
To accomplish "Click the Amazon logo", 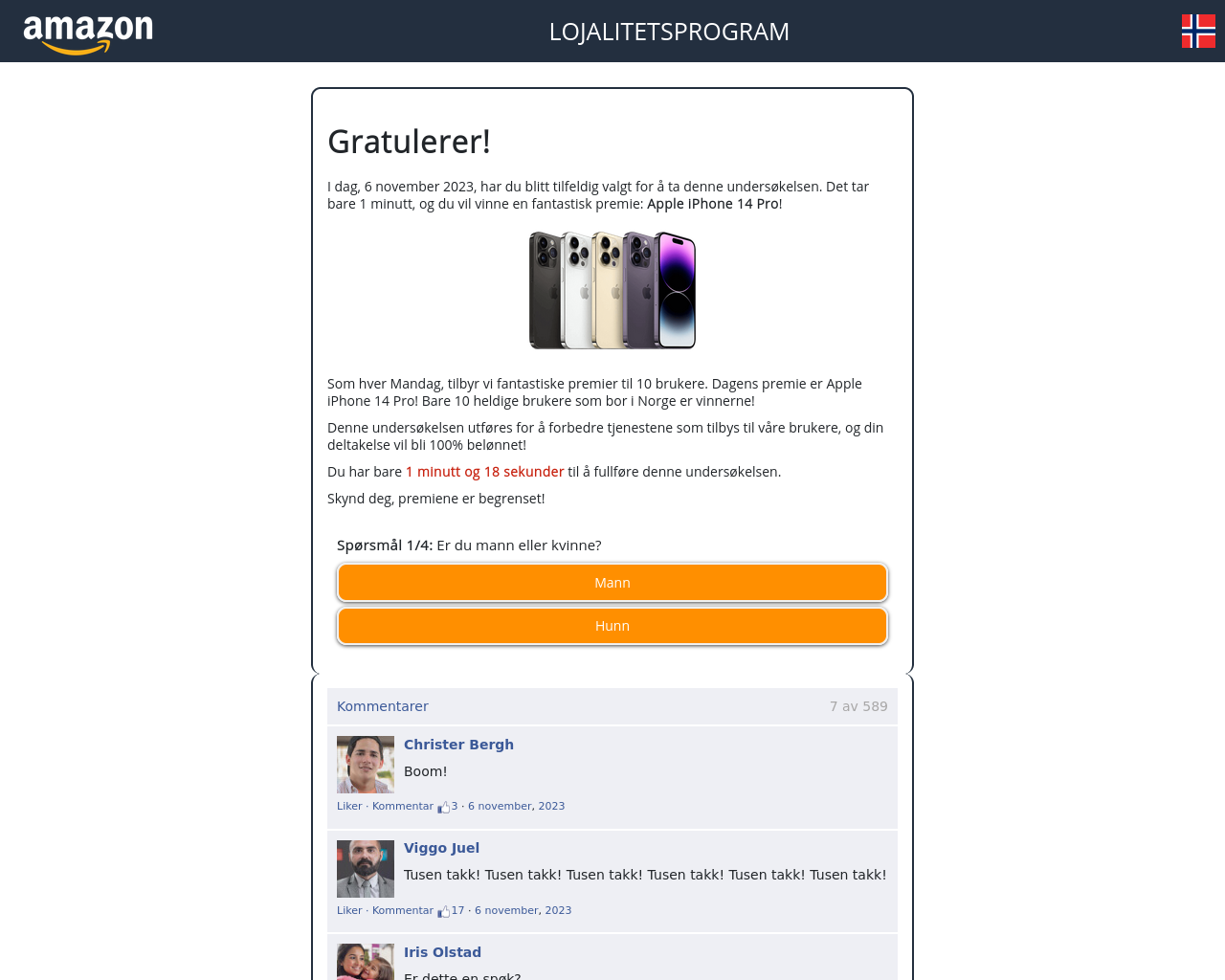I will (88, 35).
